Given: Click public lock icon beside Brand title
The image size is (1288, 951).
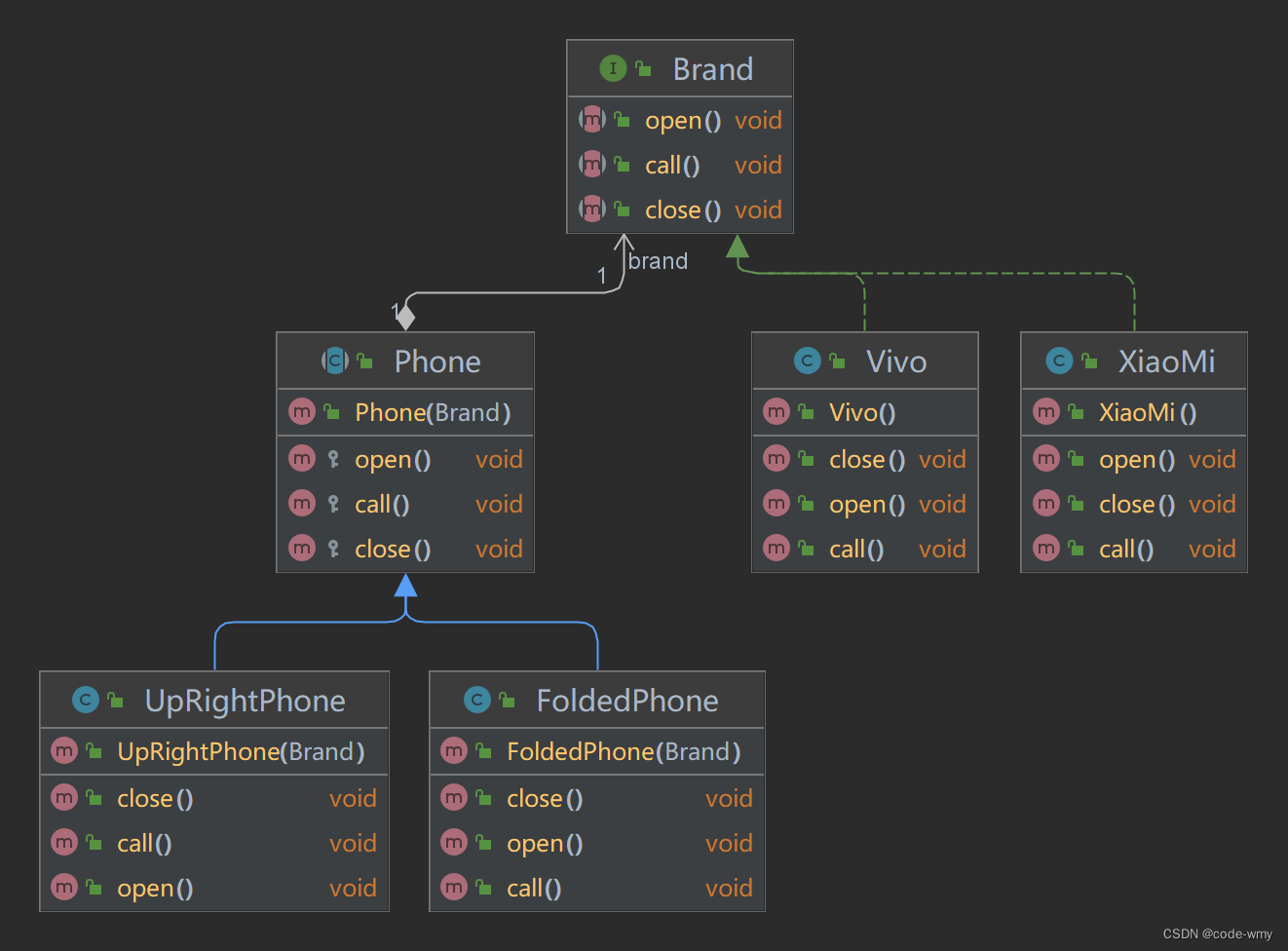Looking at the screenshot, I should click(x=644, y=68).
